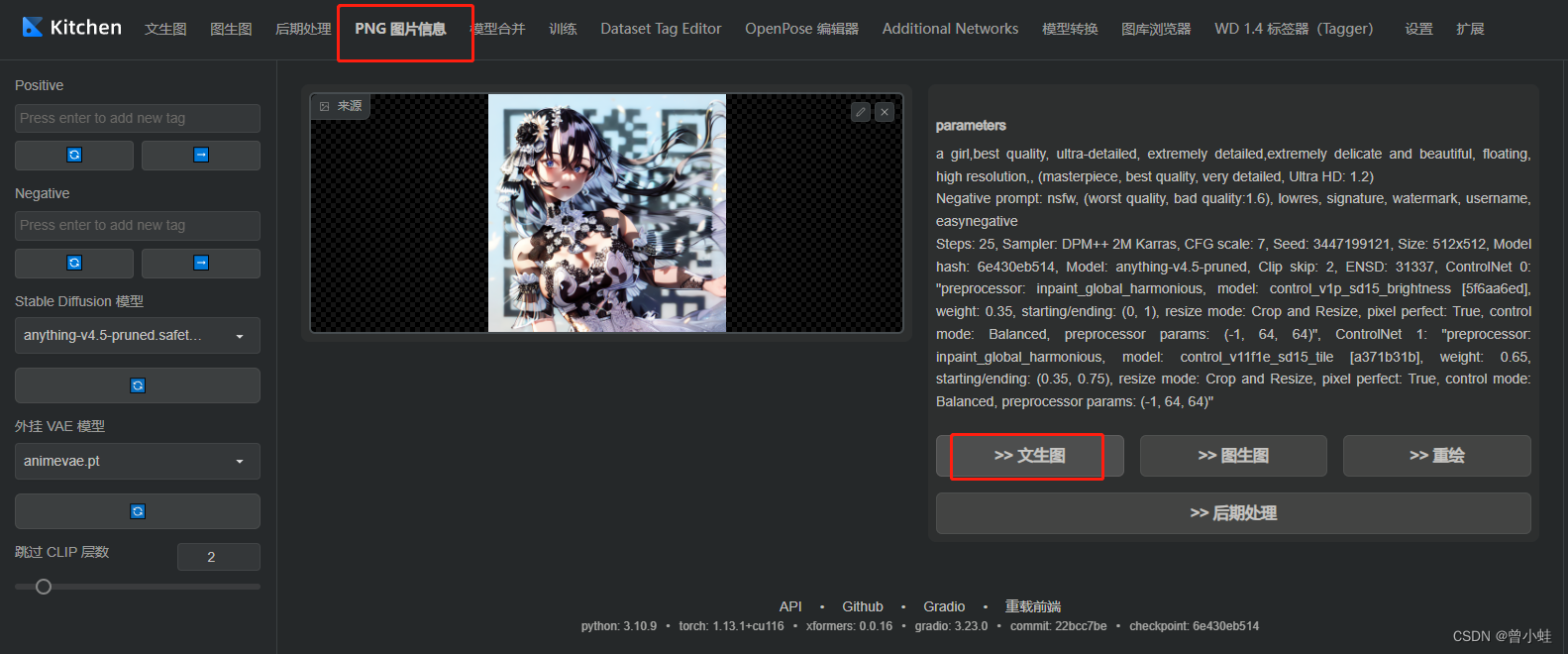This screenshot has width=1568, height=654.
Task: Click the parameters heading text
Action: pyautogui.click(x=971, y=126)
